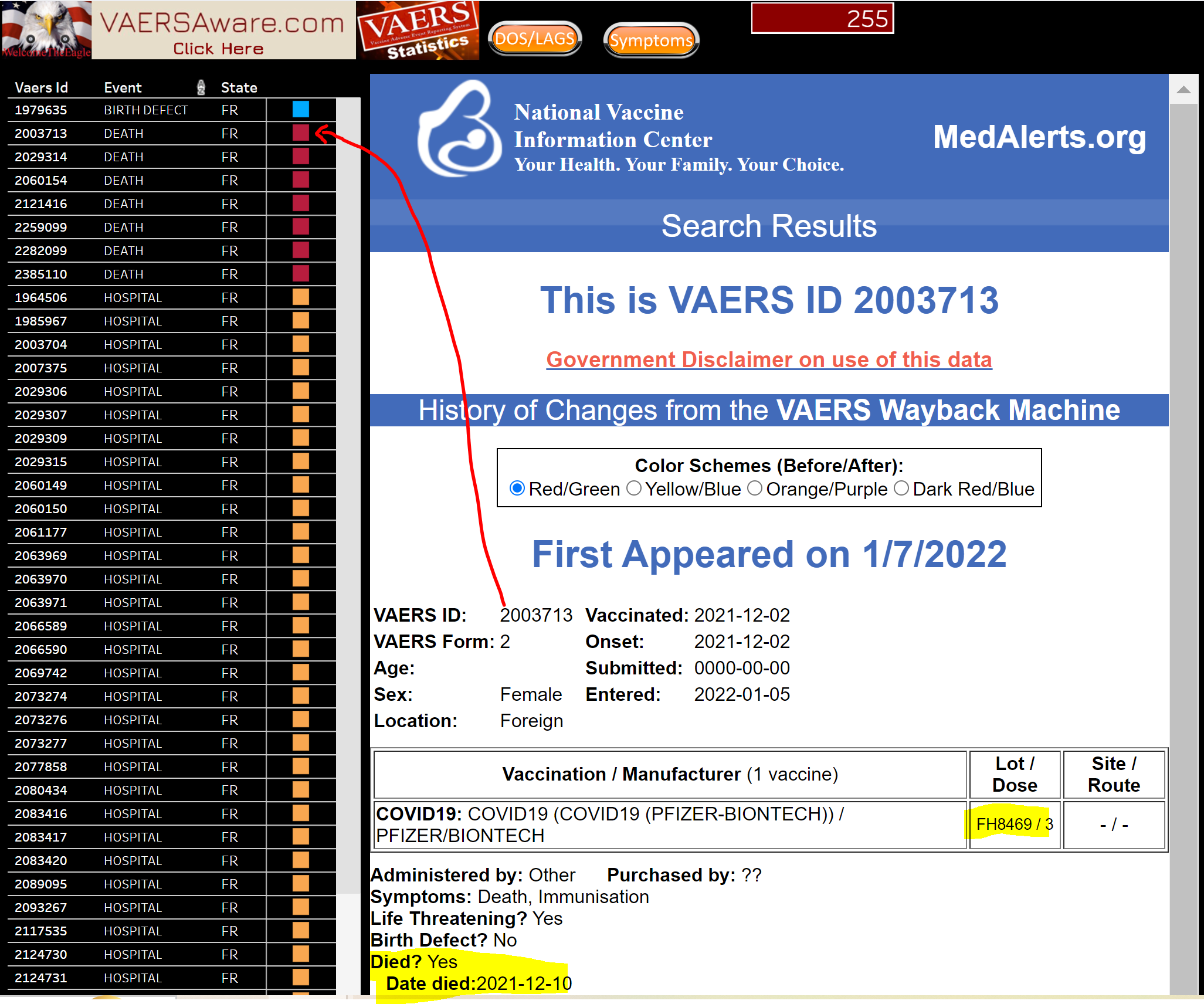
Task: Sort by the Vaers Id column header
Action: [x=41, y=87]
